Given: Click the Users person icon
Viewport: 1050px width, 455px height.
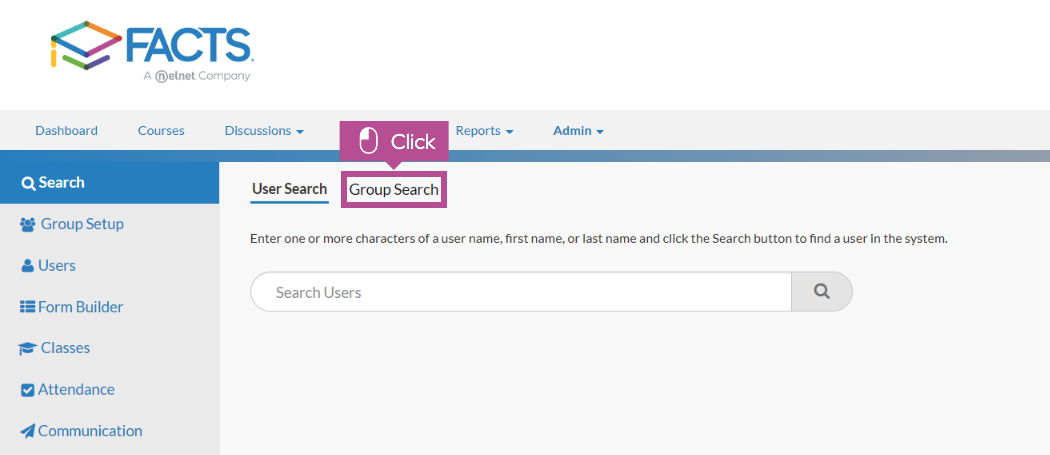Looking at the screenshot, I should [x=27, y=266].
